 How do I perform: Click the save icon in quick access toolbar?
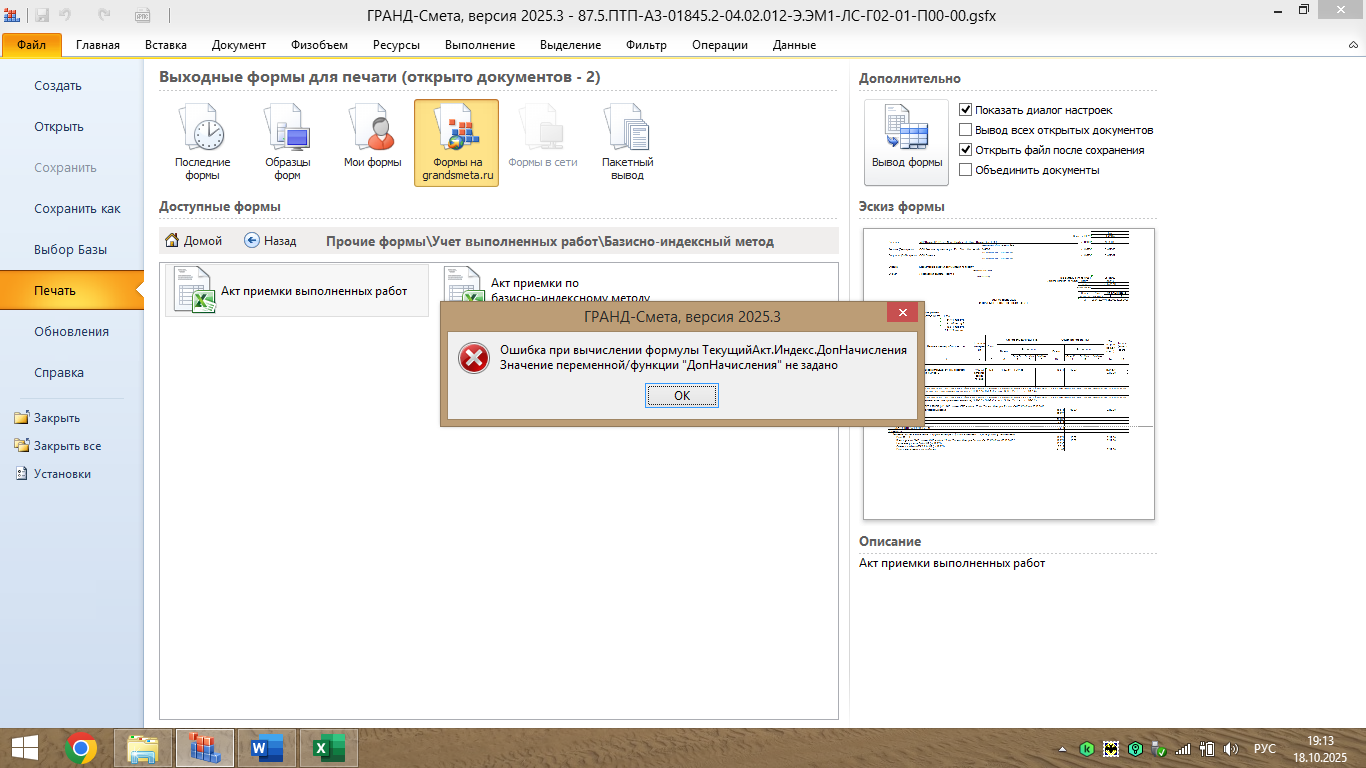43,15
